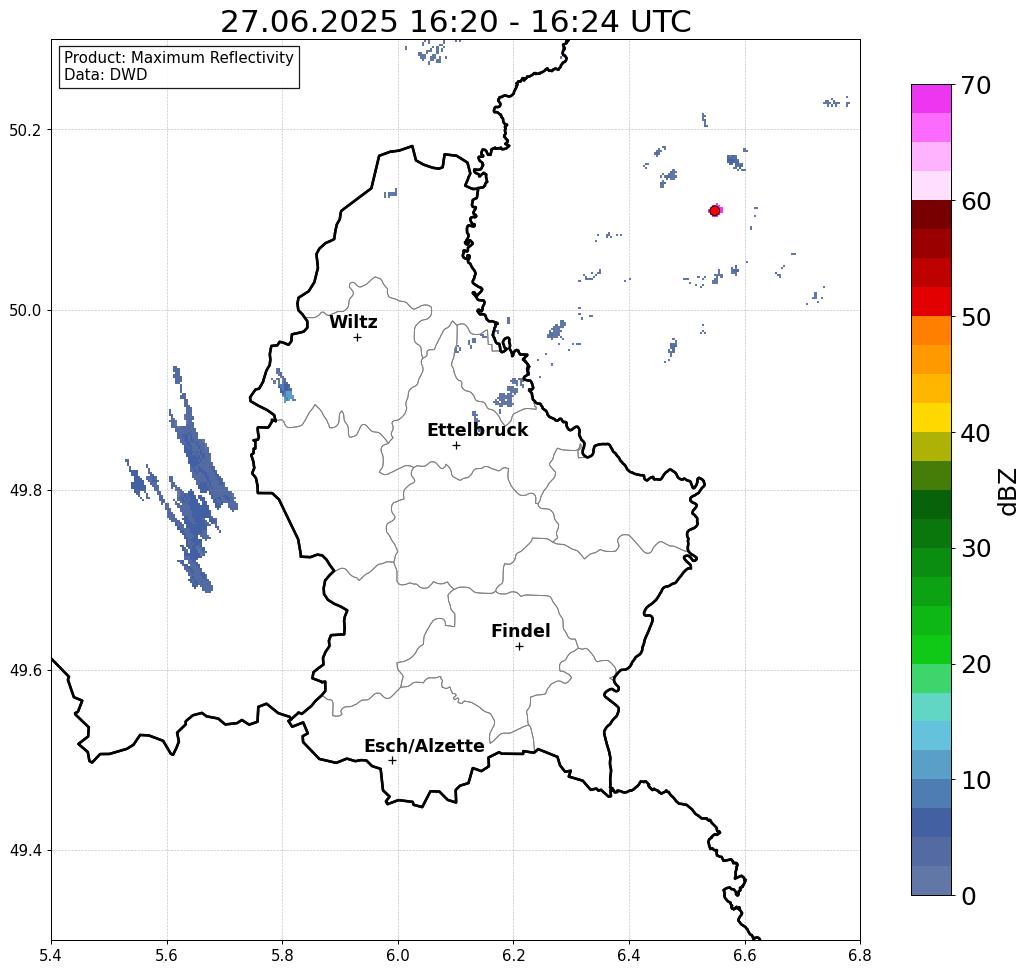
Task: Click the longitude label 6.8
Action: (860, 956)
